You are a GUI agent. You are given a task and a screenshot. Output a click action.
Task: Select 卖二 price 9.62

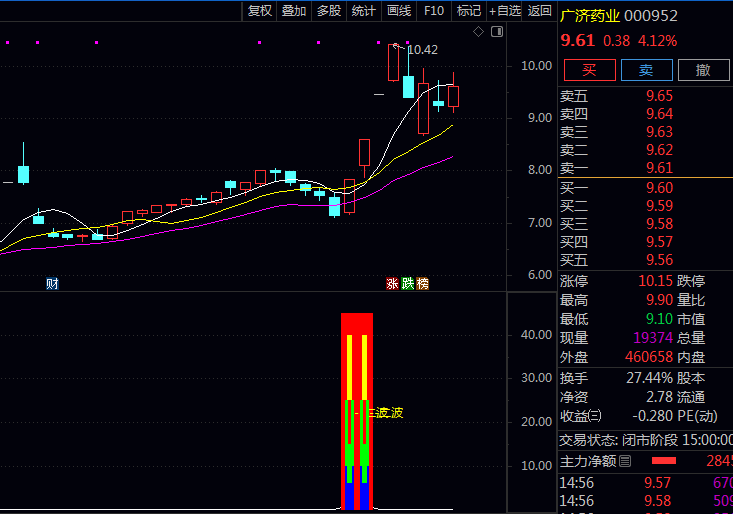(x=659, y=150)
